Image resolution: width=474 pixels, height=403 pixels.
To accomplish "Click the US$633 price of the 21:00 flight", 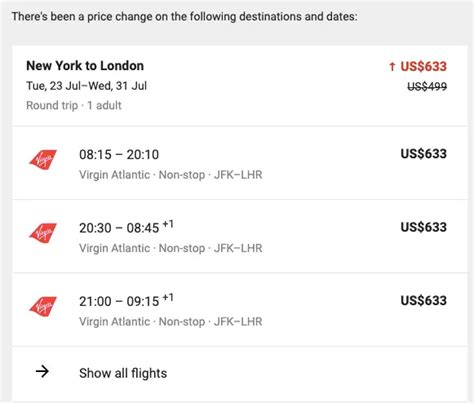I will point(423,300).
